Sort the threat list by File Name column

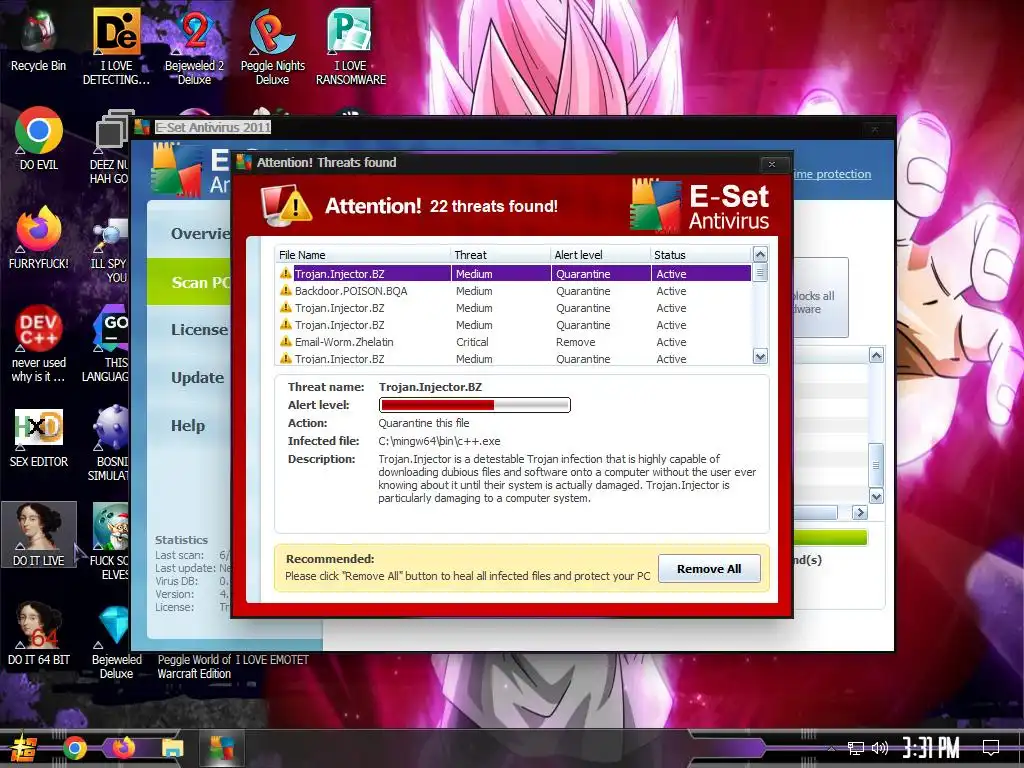(362, 255)
